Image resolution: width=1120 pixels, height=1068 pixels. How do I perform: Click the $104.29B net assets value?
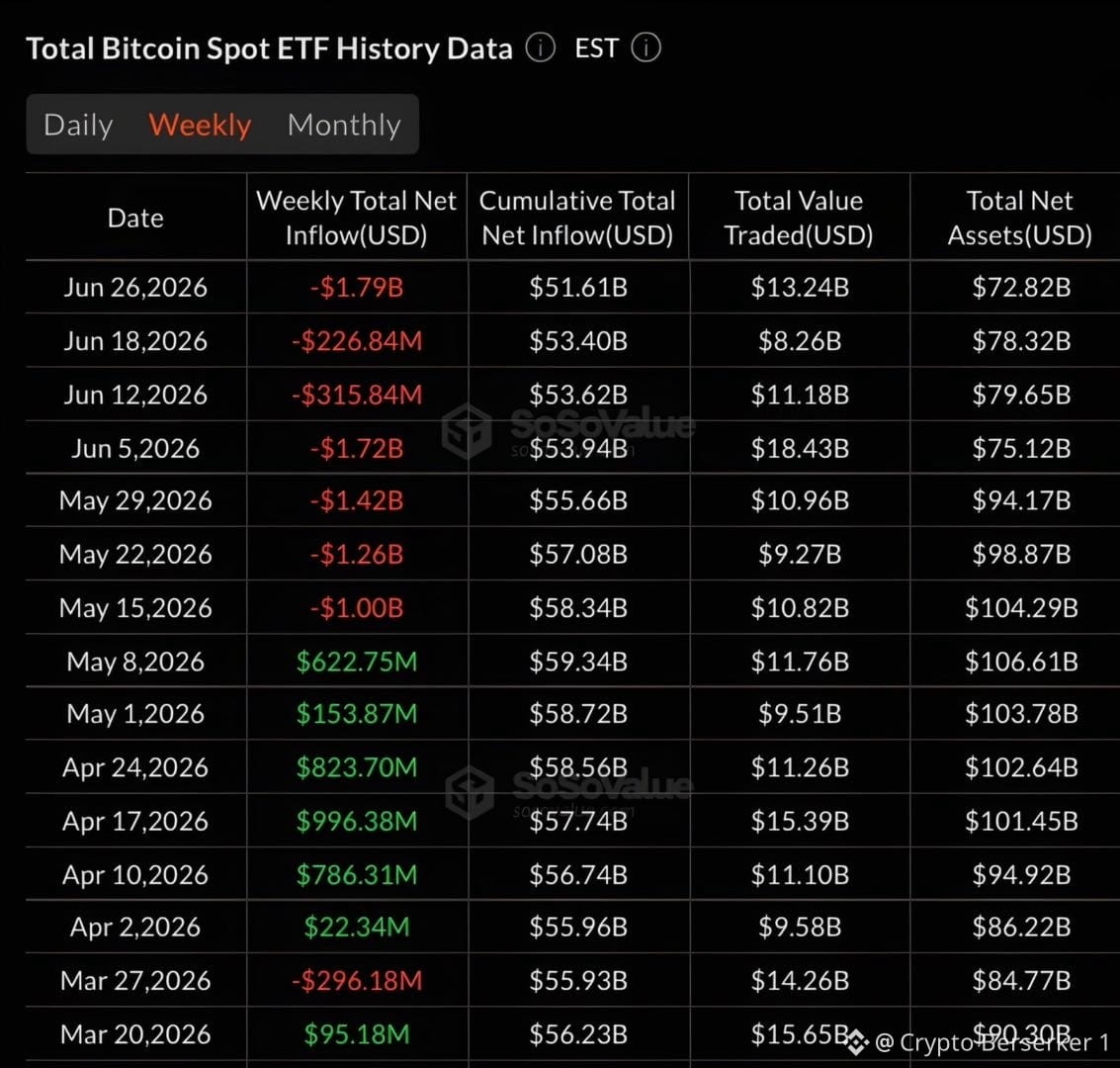click(1021, 608)
